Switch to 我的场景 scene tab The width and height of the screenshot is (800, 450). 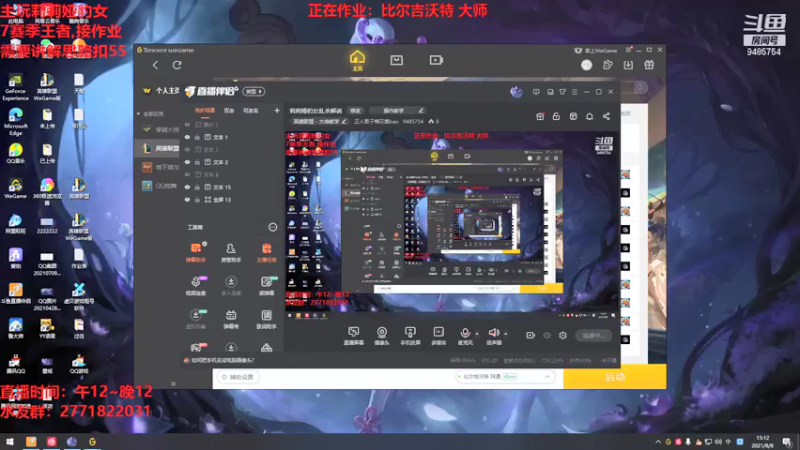pos(205,111)
